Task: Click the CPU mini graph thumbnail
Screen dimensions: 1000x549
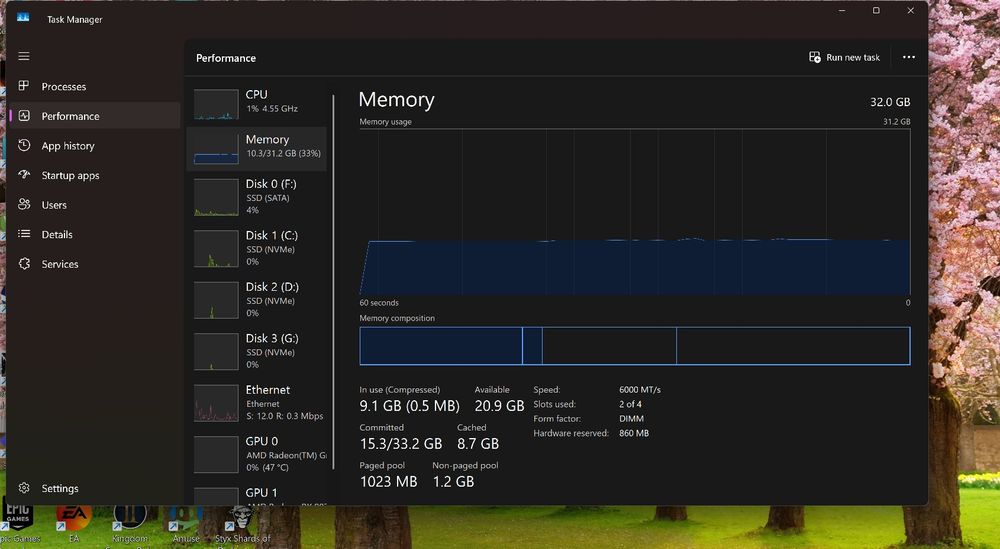Action: point(216,105)
